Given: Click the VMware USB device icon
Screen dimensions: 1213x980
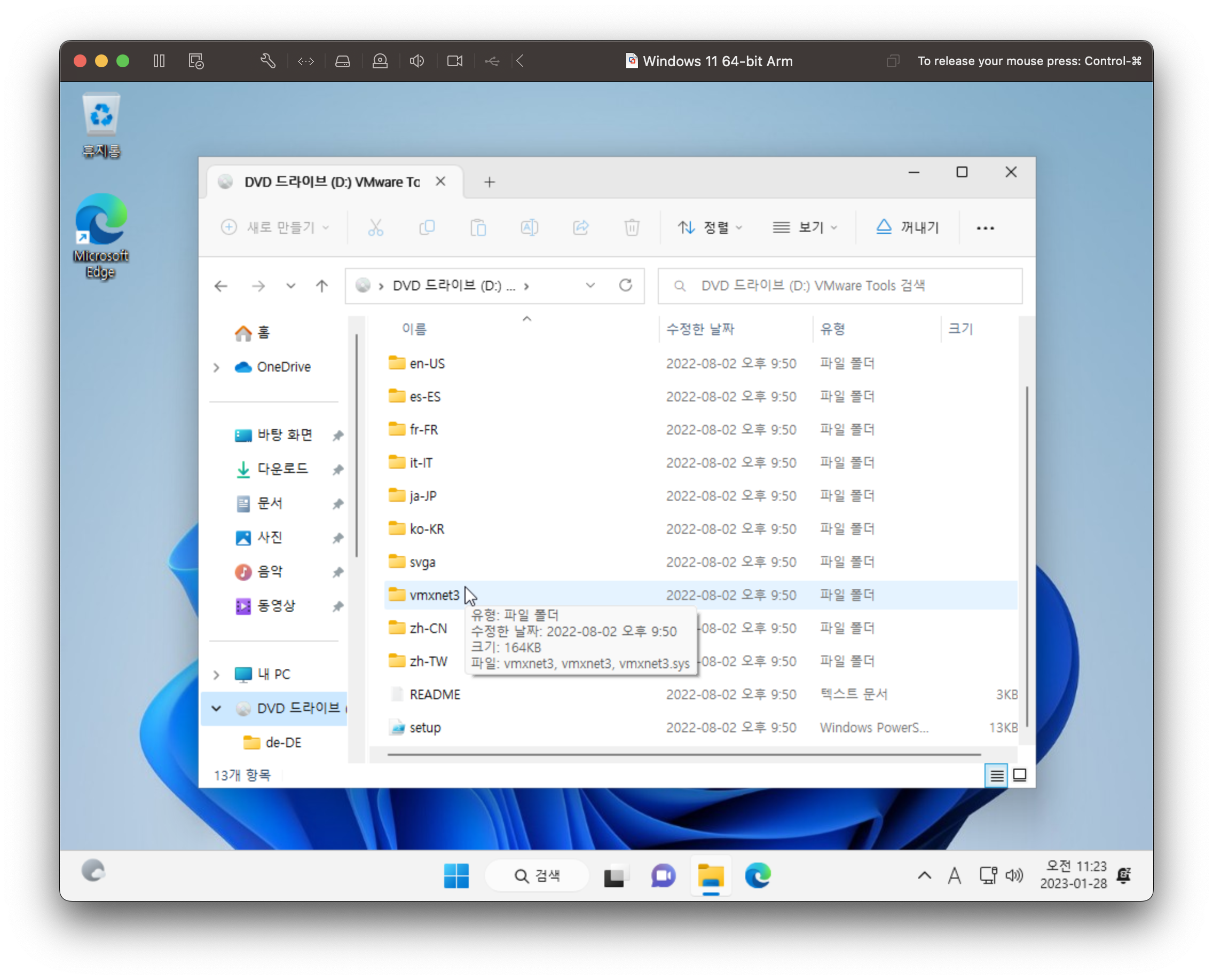Looking at the screenshot, I should pyautogui.click(x=492, y=61).
